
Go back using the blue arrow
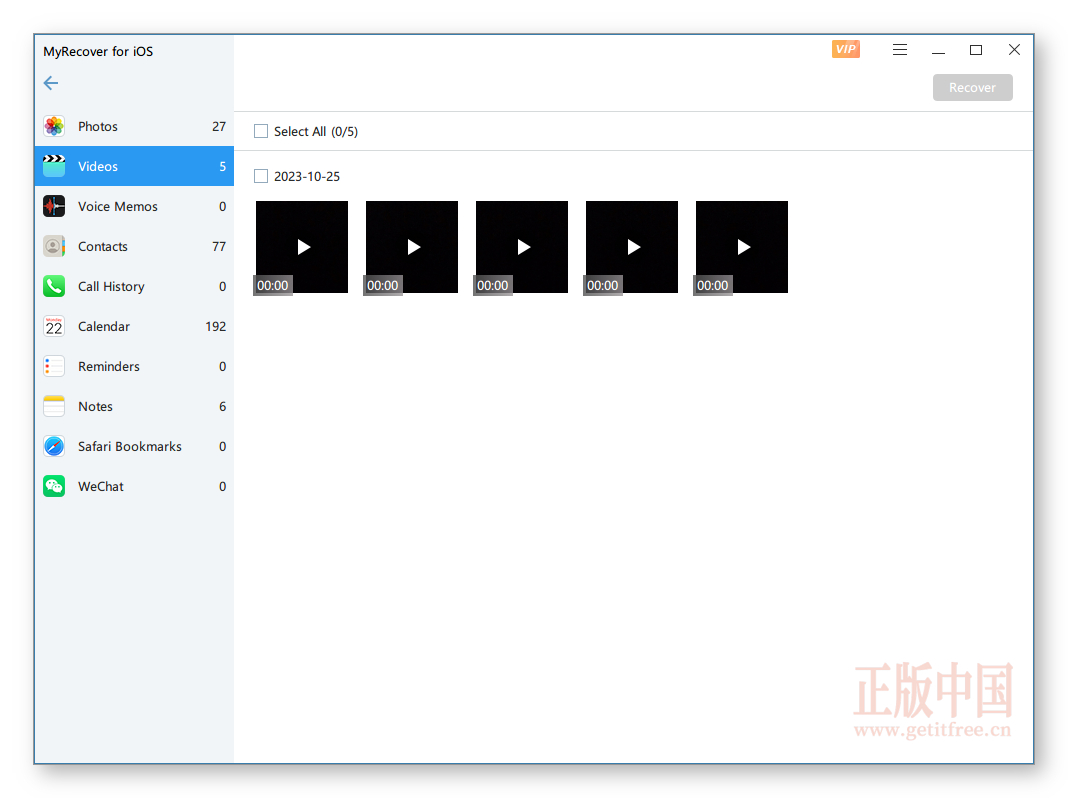point(51,83)
